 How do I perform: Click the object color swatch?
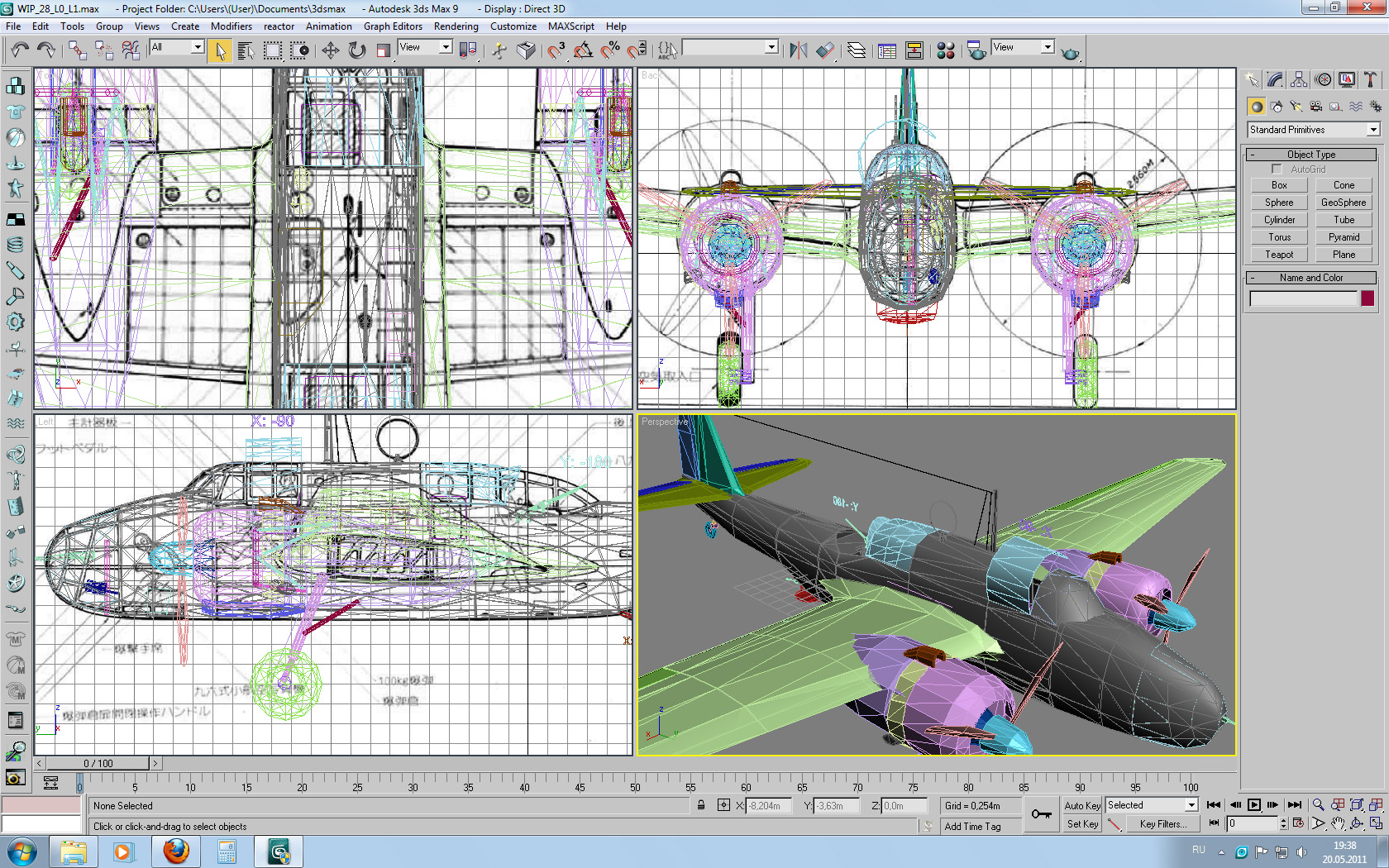click(x=1368, y=298)
